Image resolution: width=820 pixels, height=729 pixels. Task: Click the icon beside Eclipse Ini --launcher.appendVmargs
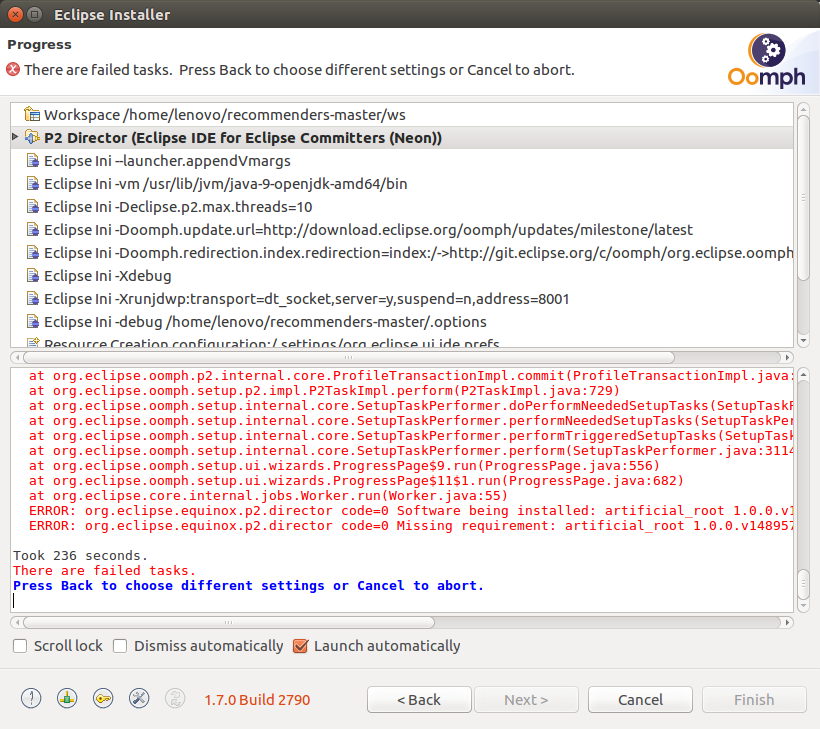tap(32, 160)
